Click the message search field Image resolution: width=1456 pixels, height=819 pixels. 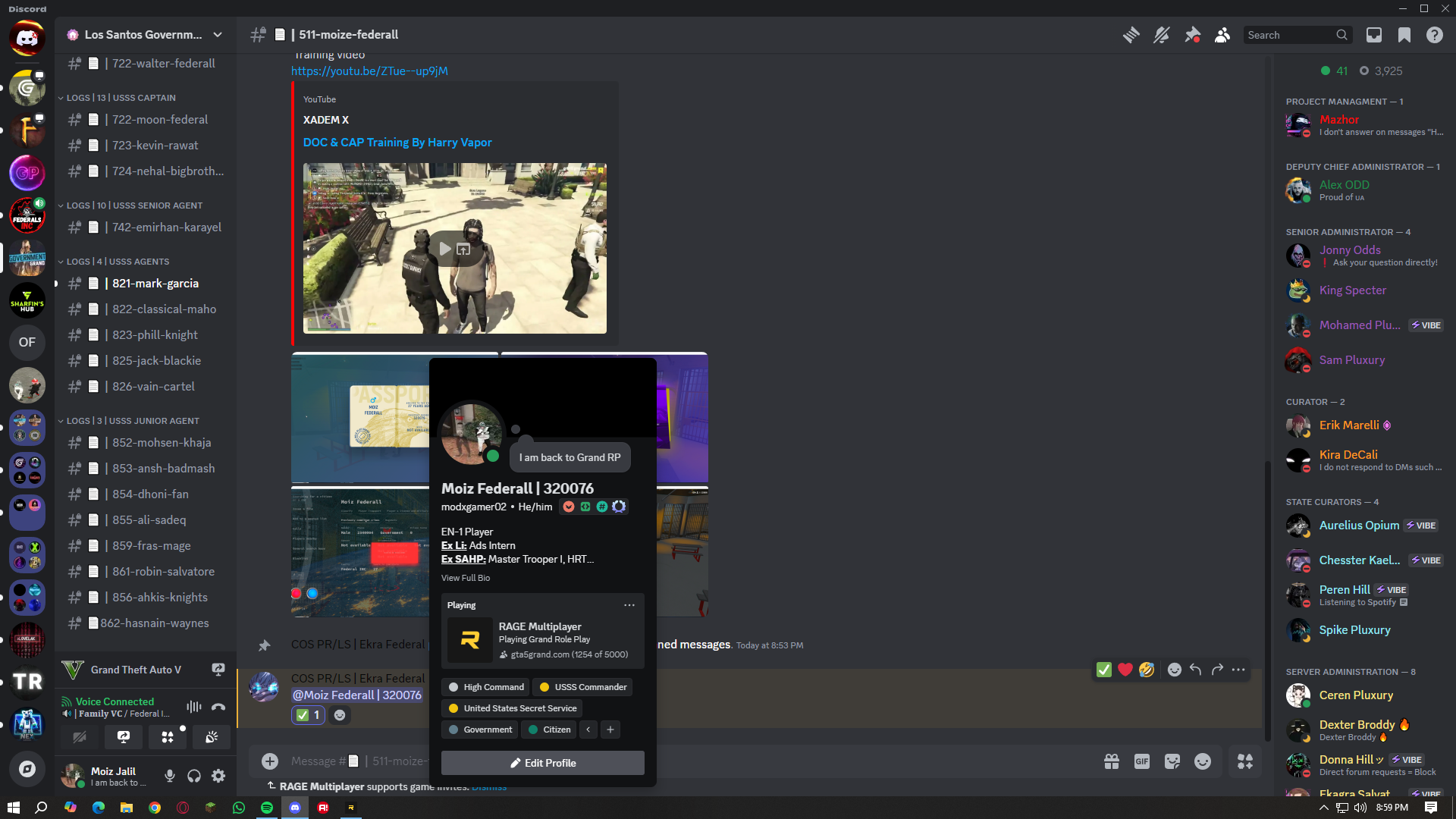1298,35
